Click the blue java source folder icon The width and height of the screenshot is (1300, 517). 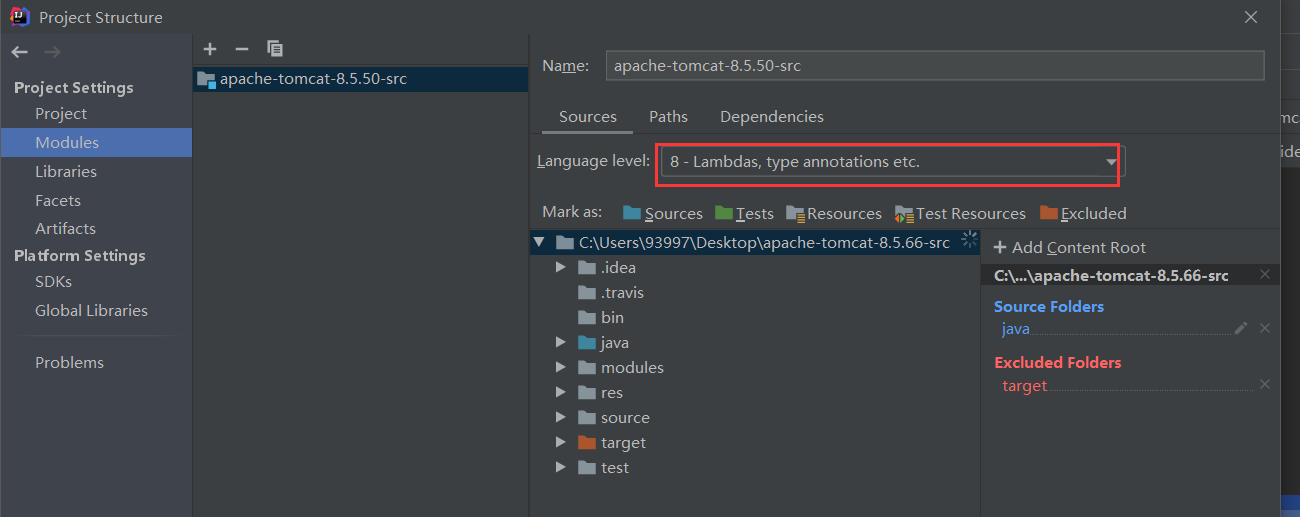[587, 342]
